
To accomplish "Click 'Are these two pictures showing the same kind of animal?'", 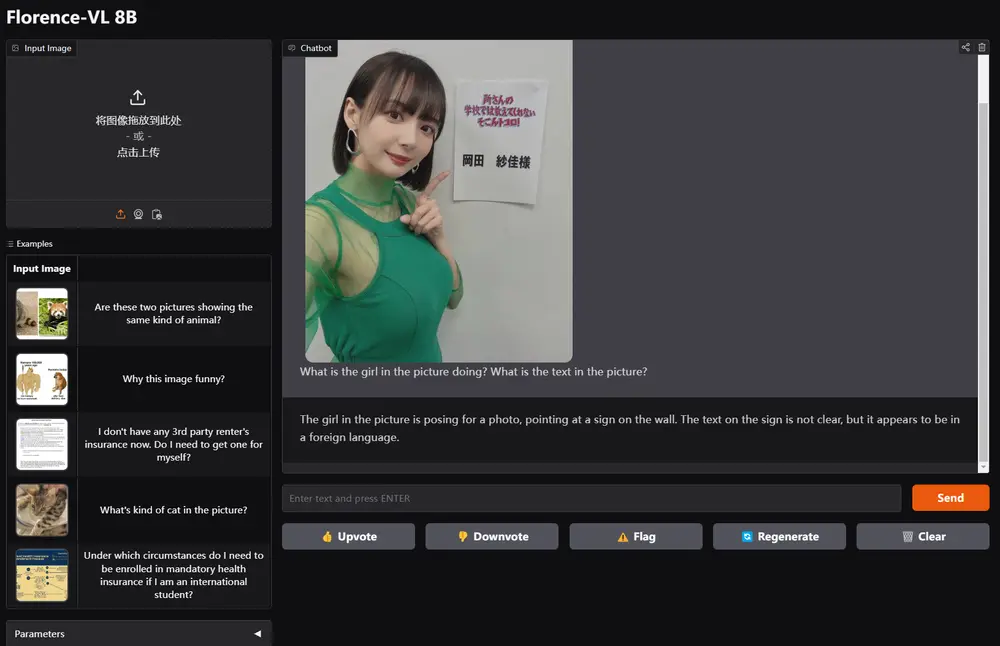I will pyautogui.click(x=173, y=313).
